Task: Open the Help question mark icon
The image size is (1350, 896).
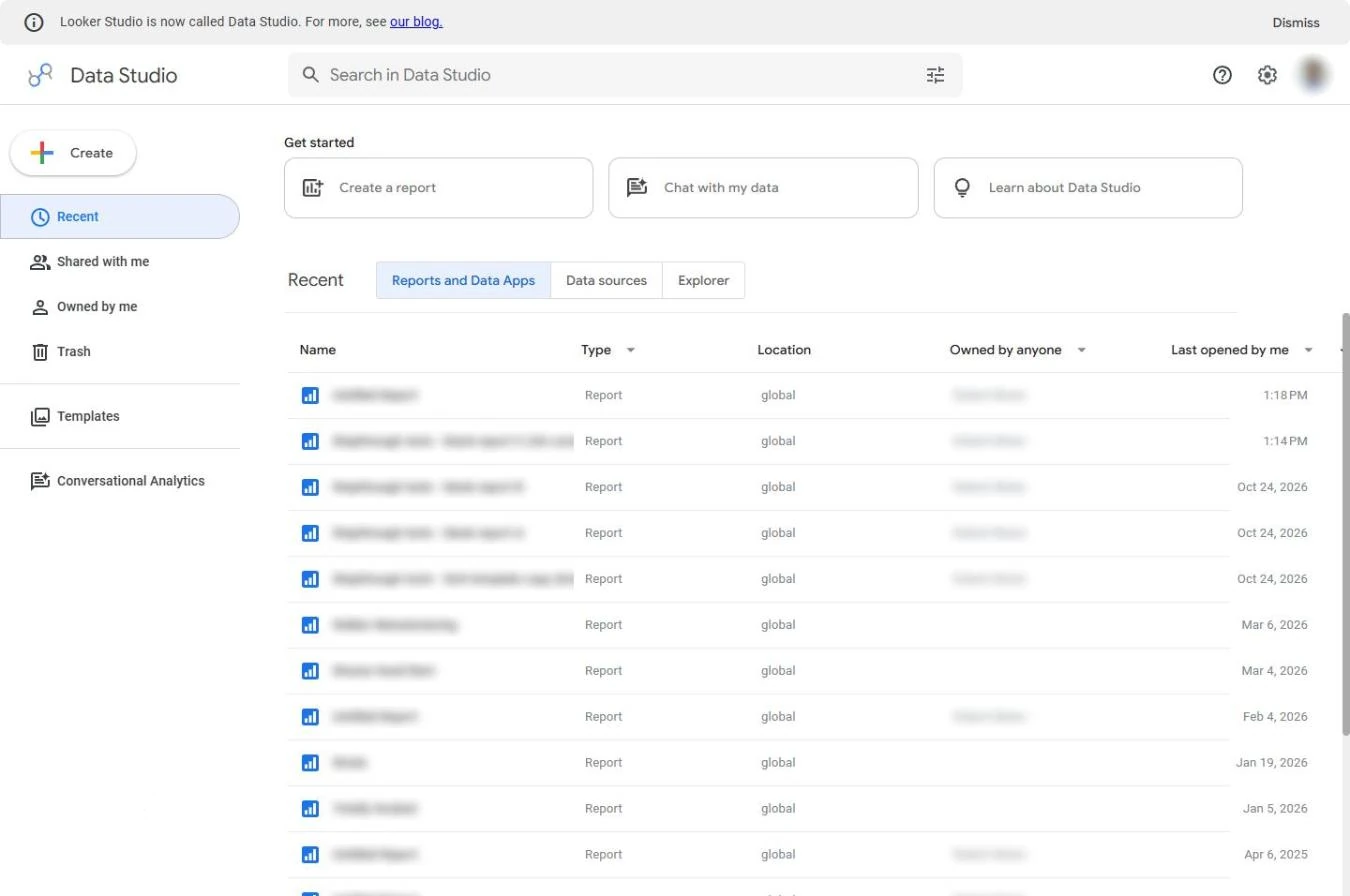Action: [1222, 75]
